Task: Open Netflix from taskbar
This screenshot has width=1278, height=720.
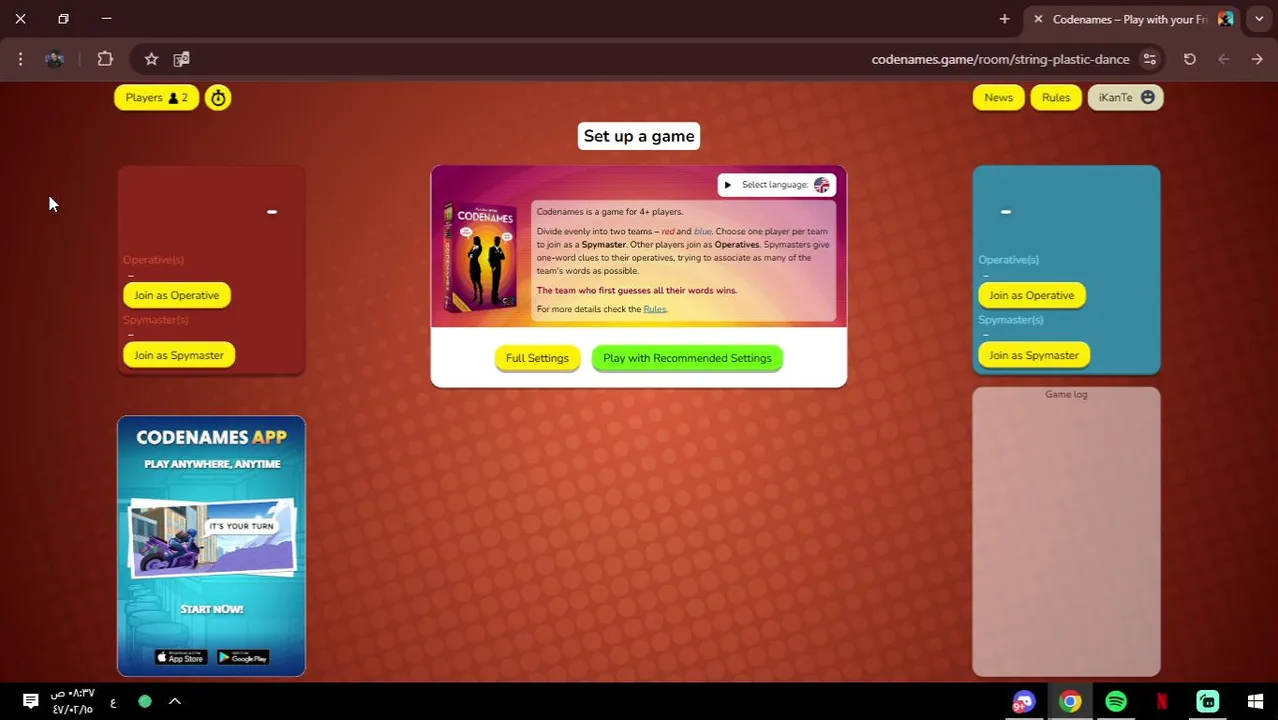Action: tap(1162, 702)
